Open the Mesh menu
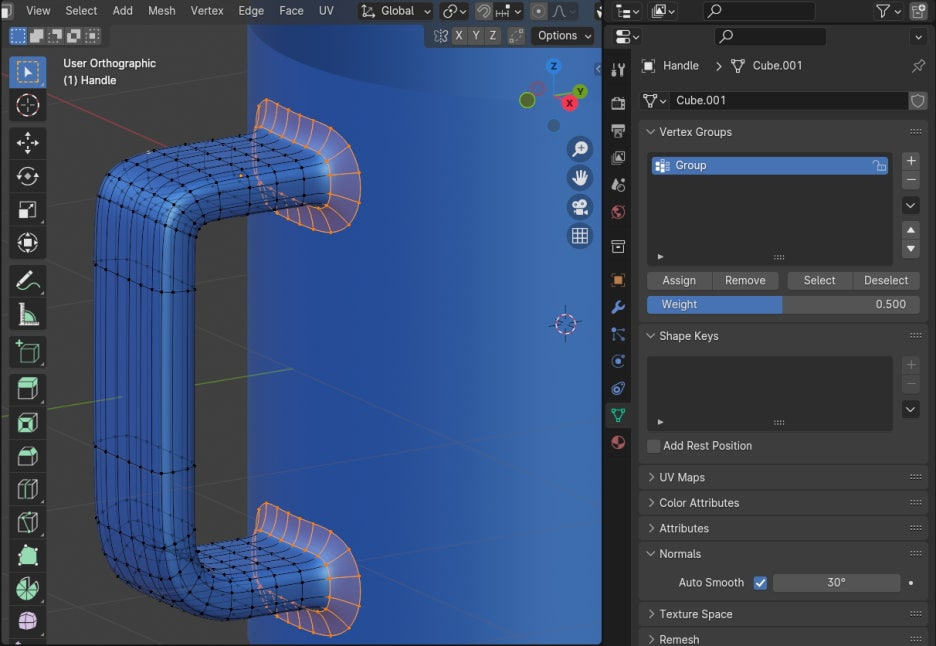This screenshot has width=936, height=646. coord(161,11)
